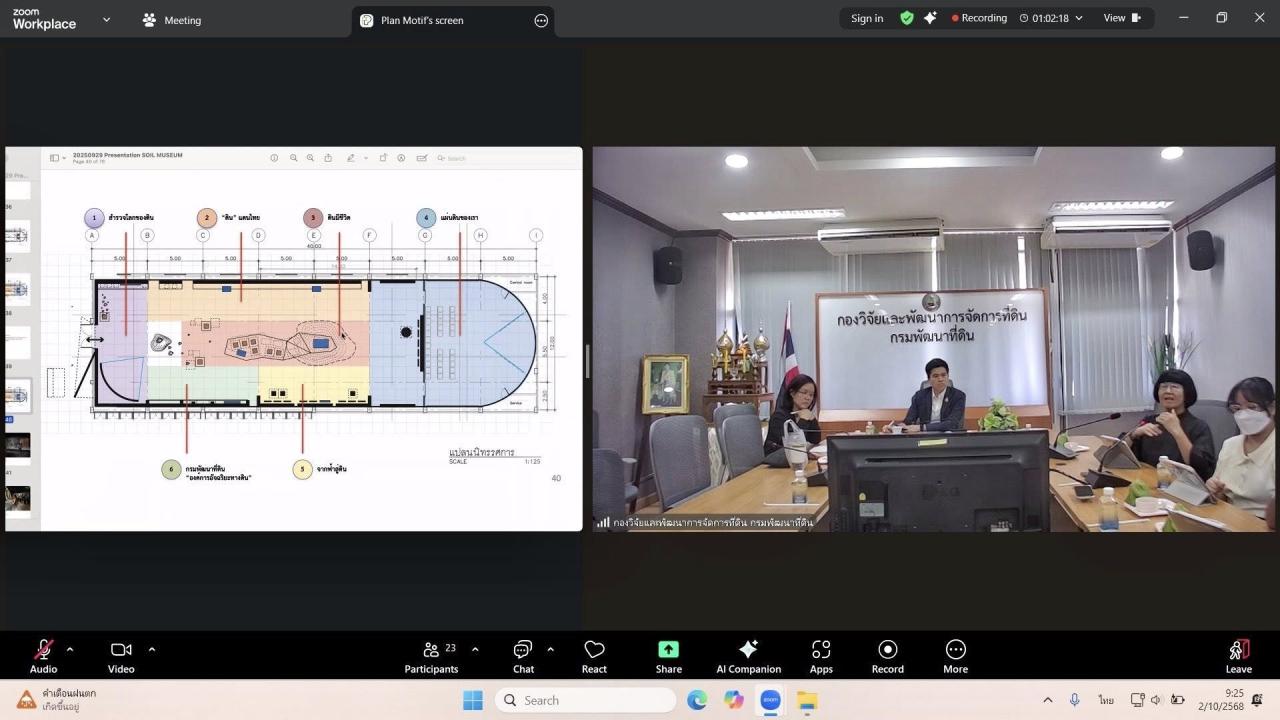This screenshot has height=720, width=1280.
Task: Open the More options menu
Action: point(955,656)
